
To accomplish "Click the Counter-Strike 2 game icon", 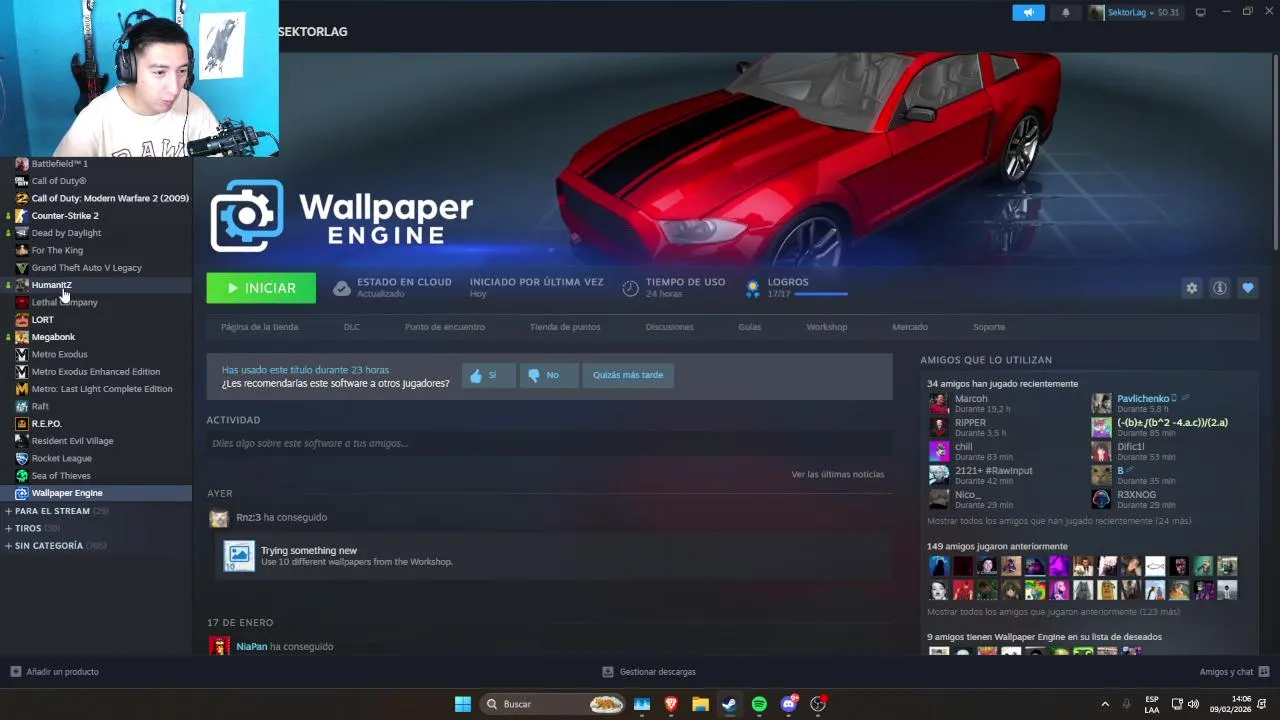I will click(x=22, y=215).
